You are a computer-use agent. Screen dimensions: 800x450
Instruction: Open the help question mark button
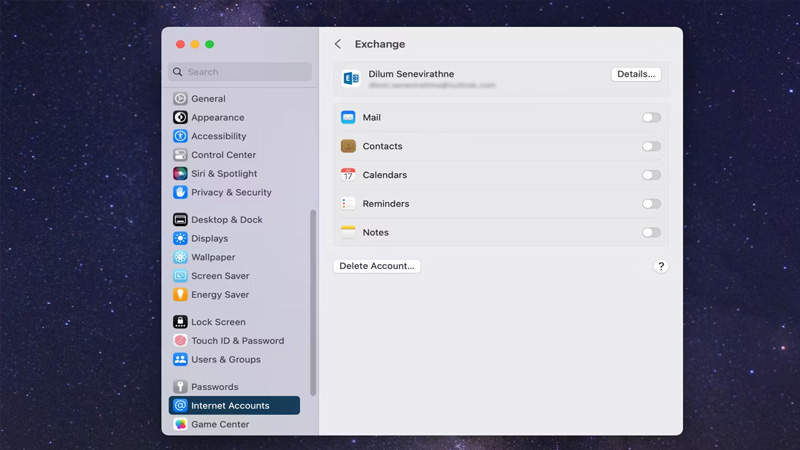point(660,266)
